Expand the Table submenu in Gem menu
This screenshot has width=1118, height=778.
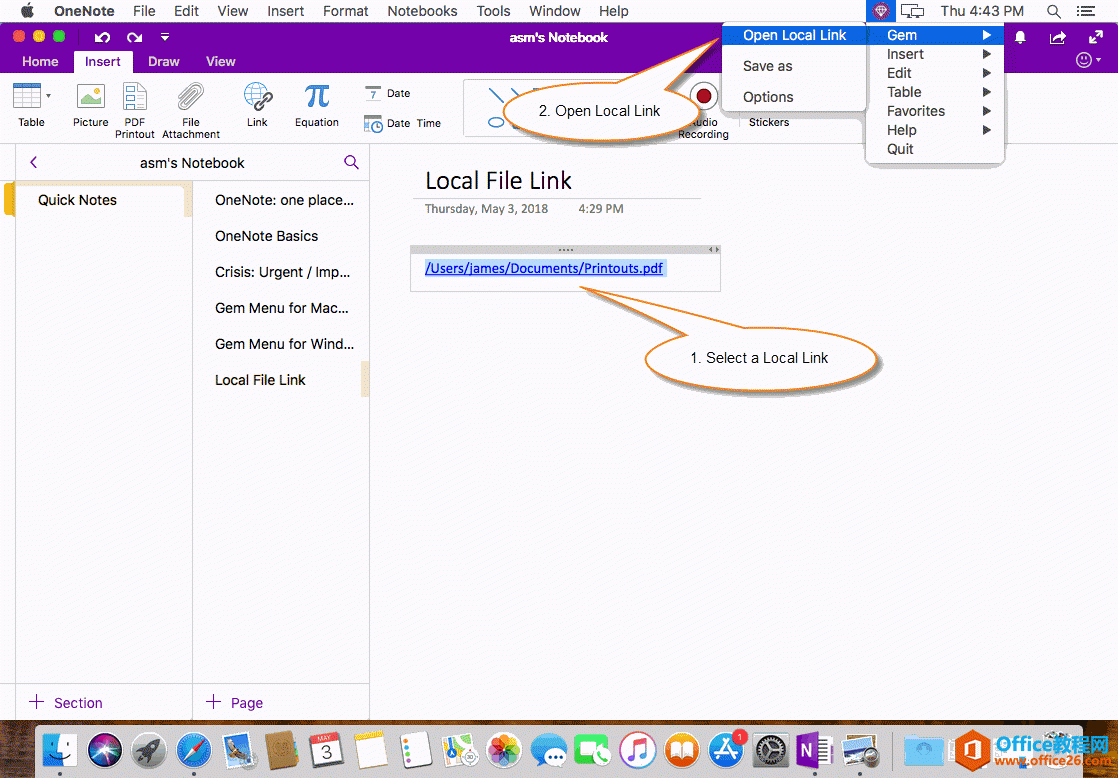[903, 91]
